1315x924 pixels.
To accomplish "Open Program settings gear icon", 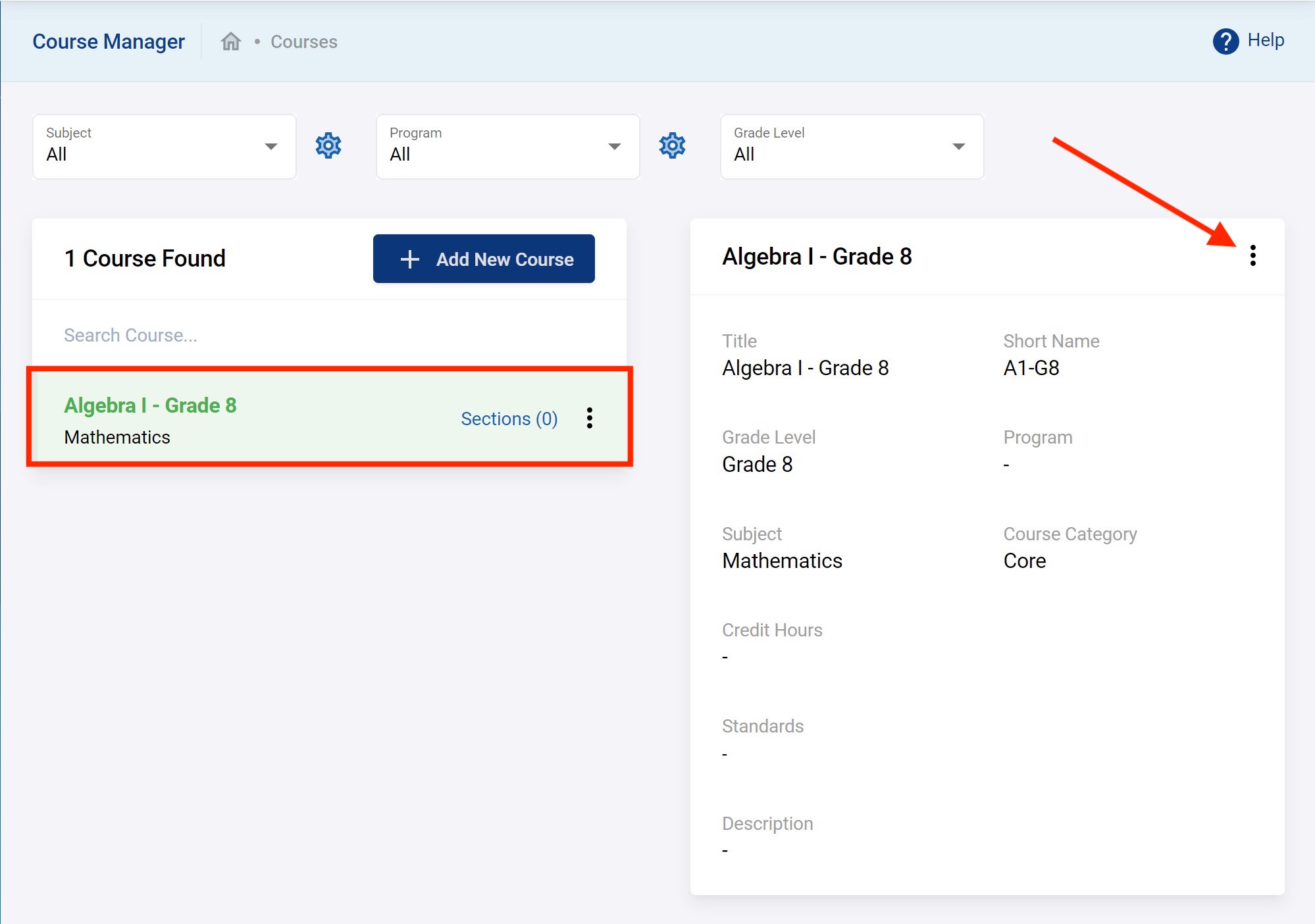I will tap(672, 145).
